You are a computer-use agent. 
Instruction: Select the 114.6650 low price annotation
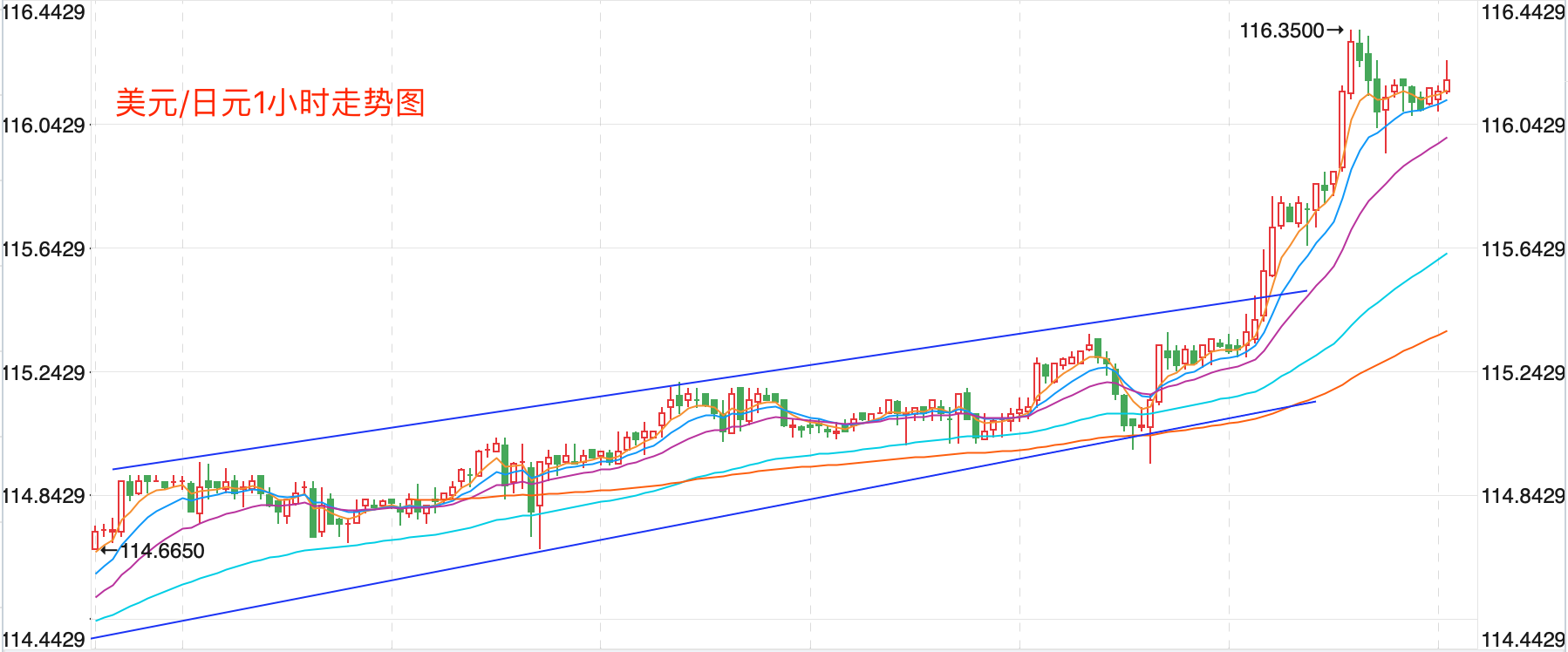pyautogui.click(x=163, y=551)
